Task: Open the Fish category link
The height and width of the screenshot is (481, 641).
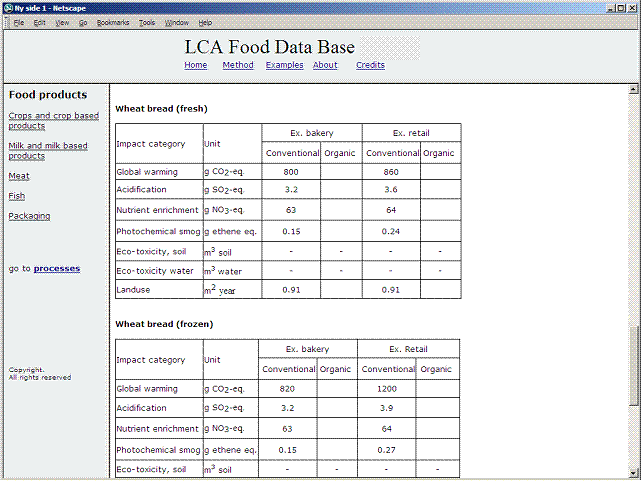Action: click(x=17, y=196)
